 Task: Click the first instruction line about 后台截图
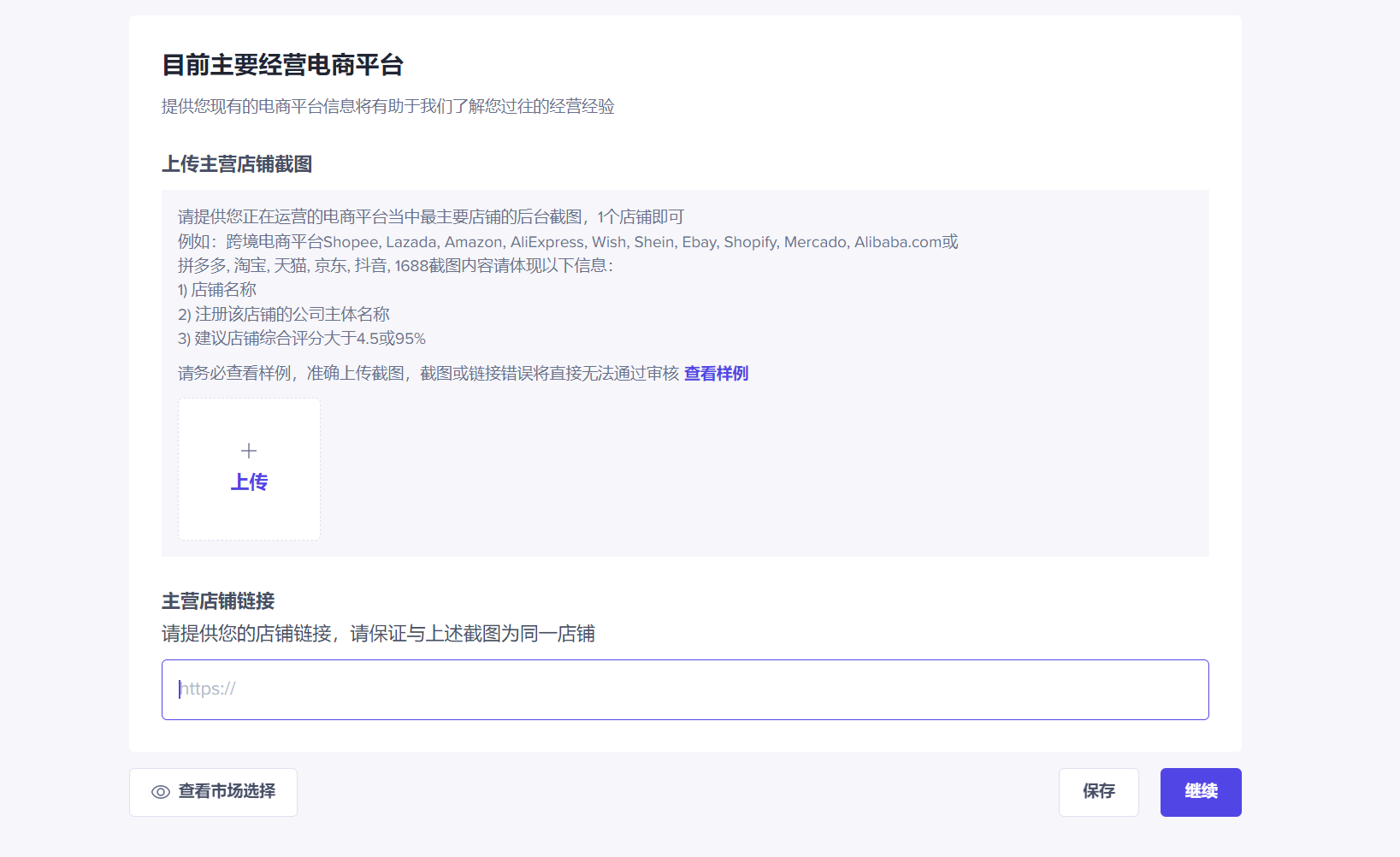pos(430,217)
